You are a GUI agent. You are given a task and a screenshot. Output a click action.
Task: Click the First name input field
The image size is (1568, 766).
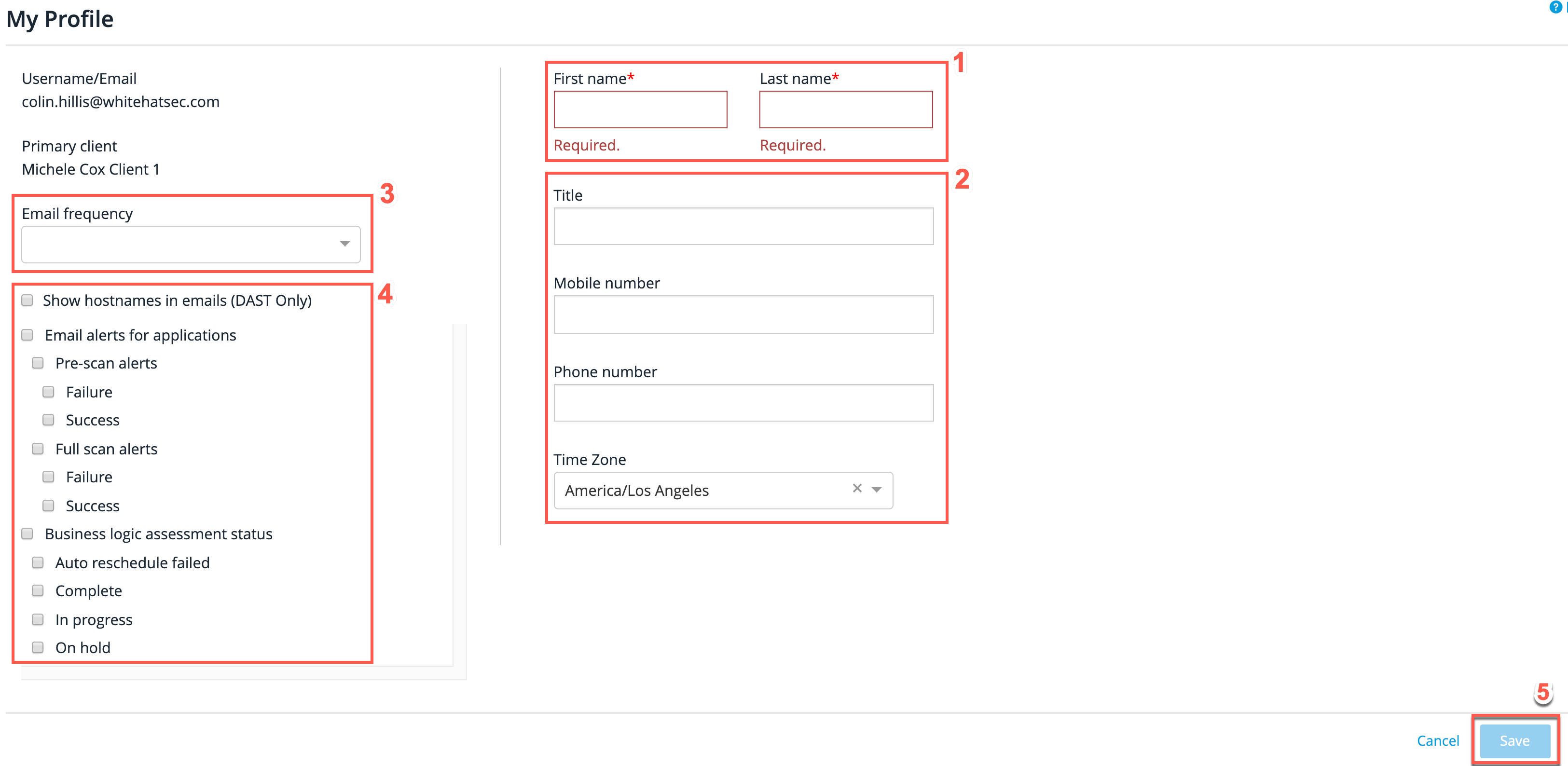pos(641,108)
